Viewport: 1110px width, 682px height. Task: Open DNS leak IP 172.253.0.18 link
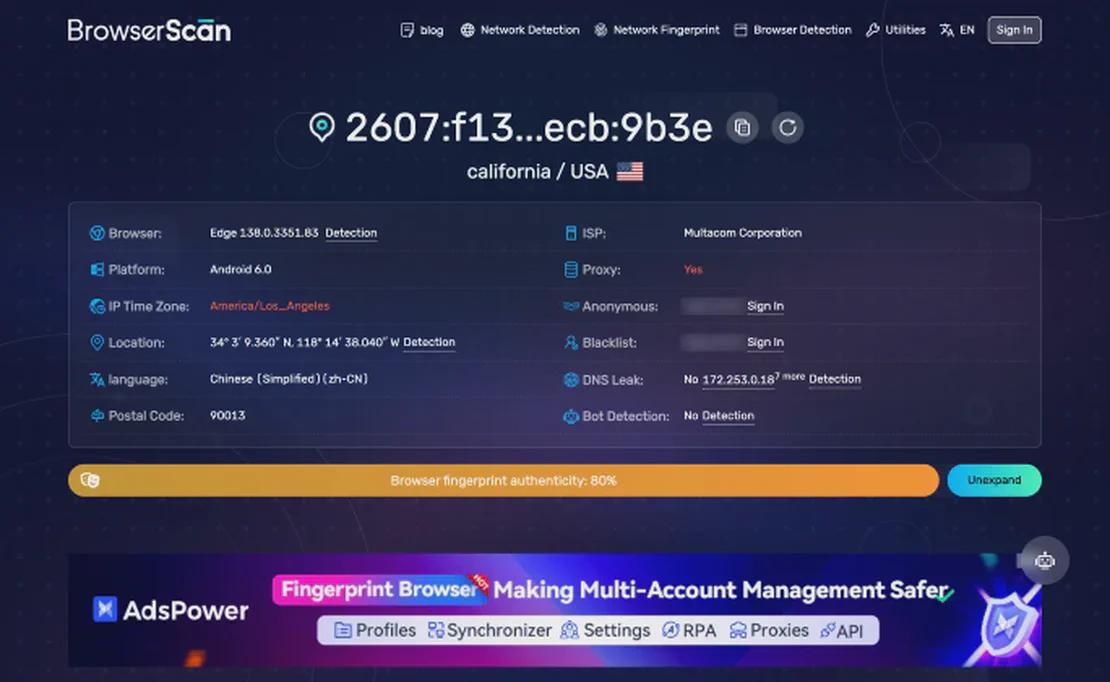coord(738,380)
